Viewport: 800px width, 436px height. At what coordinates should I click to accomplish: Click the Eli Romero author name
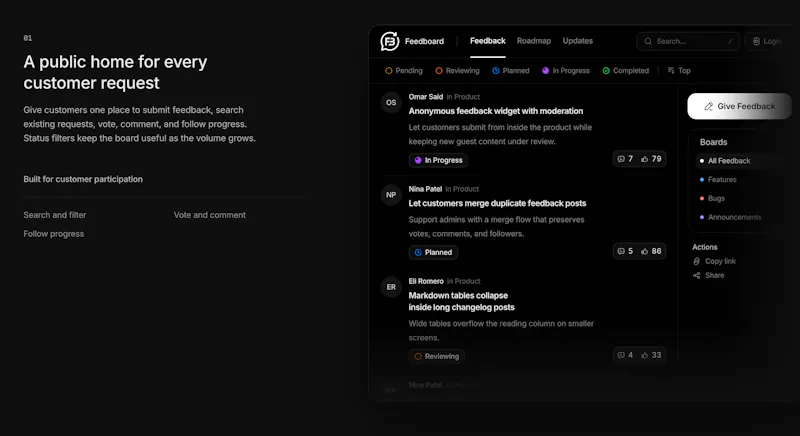pos(426,281)
